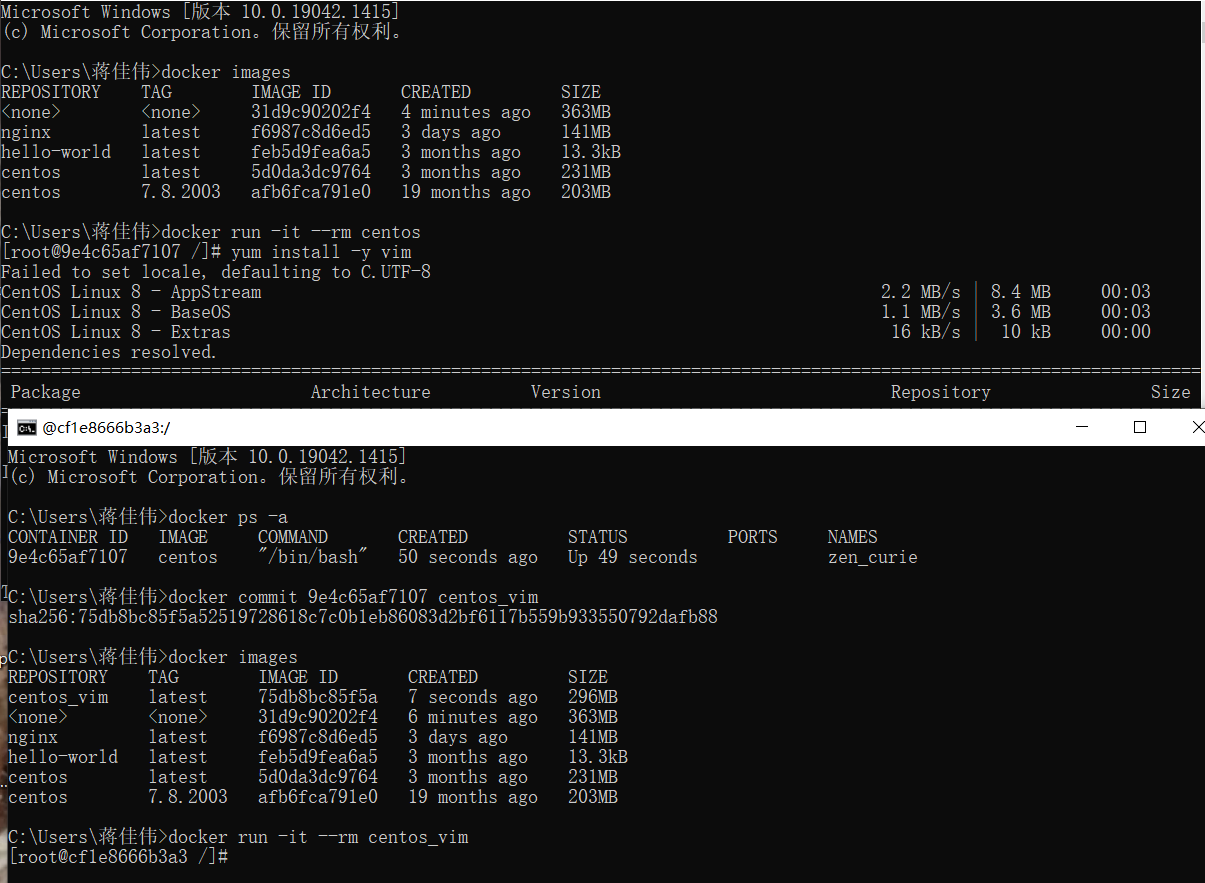Click the 231MB size in the back window

(x=586, y=172)
